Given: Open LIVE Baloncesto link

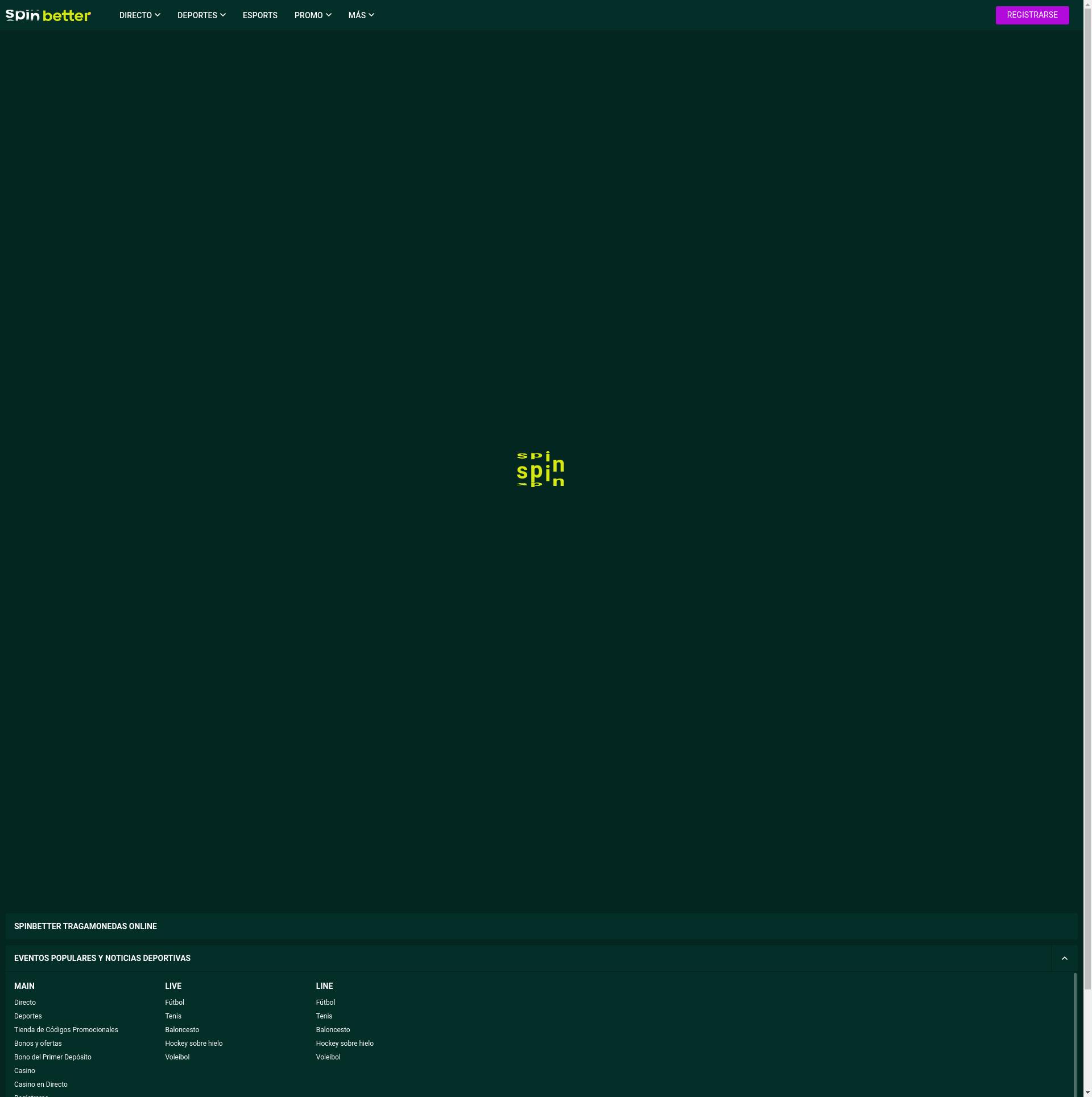Looking at the screenshot, I should click(182, 1030).
